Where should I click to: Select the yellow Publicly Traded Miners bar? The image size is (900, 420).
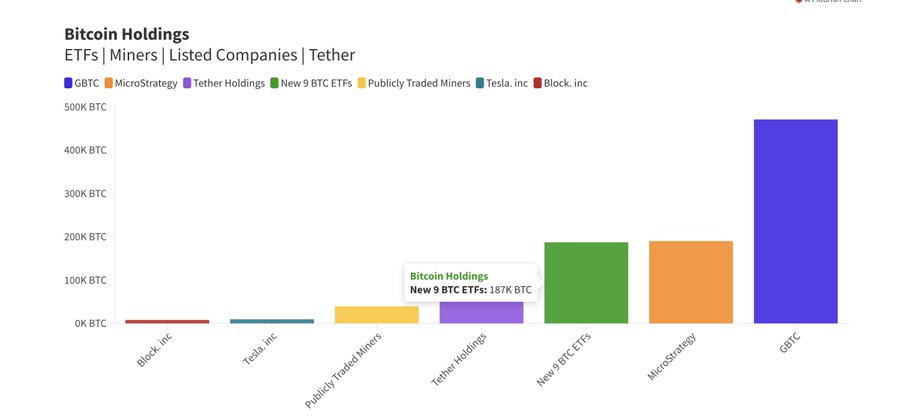click(377, 315)
